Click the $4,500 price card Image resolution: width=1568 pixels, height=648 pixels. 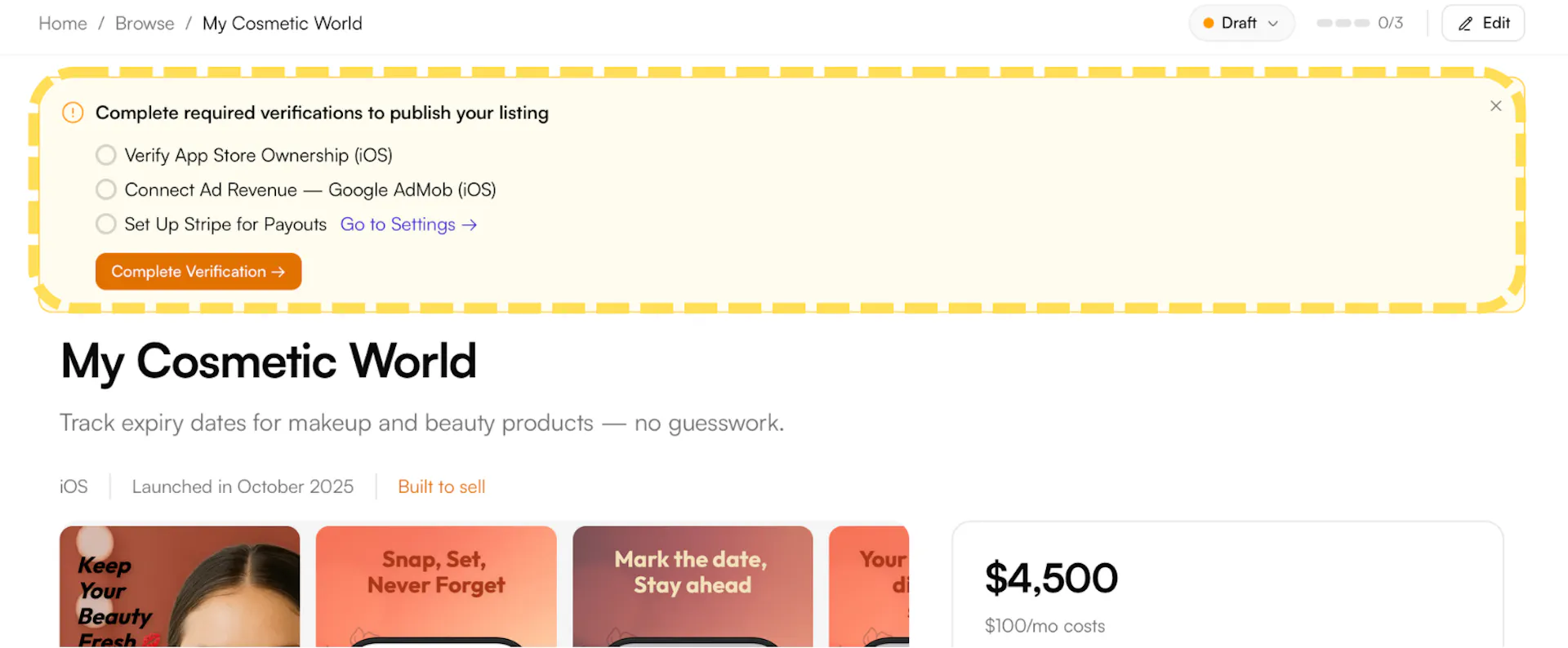click(x=1227, y=588)
